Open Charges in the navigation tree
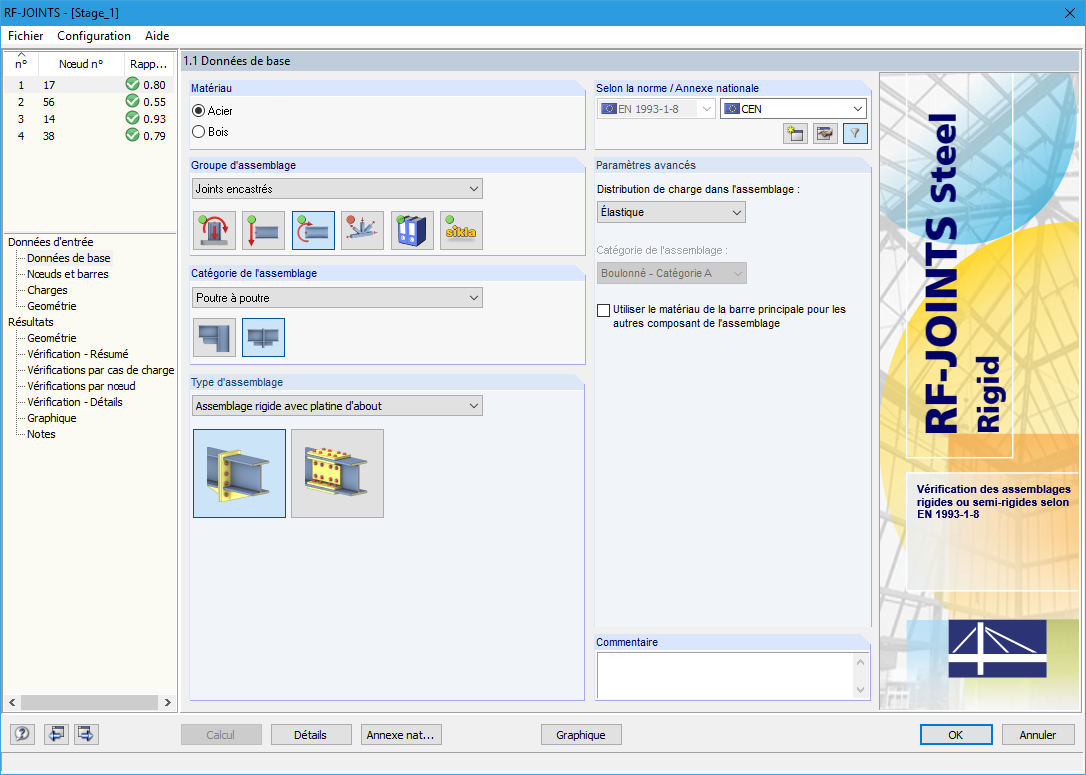 47,289
